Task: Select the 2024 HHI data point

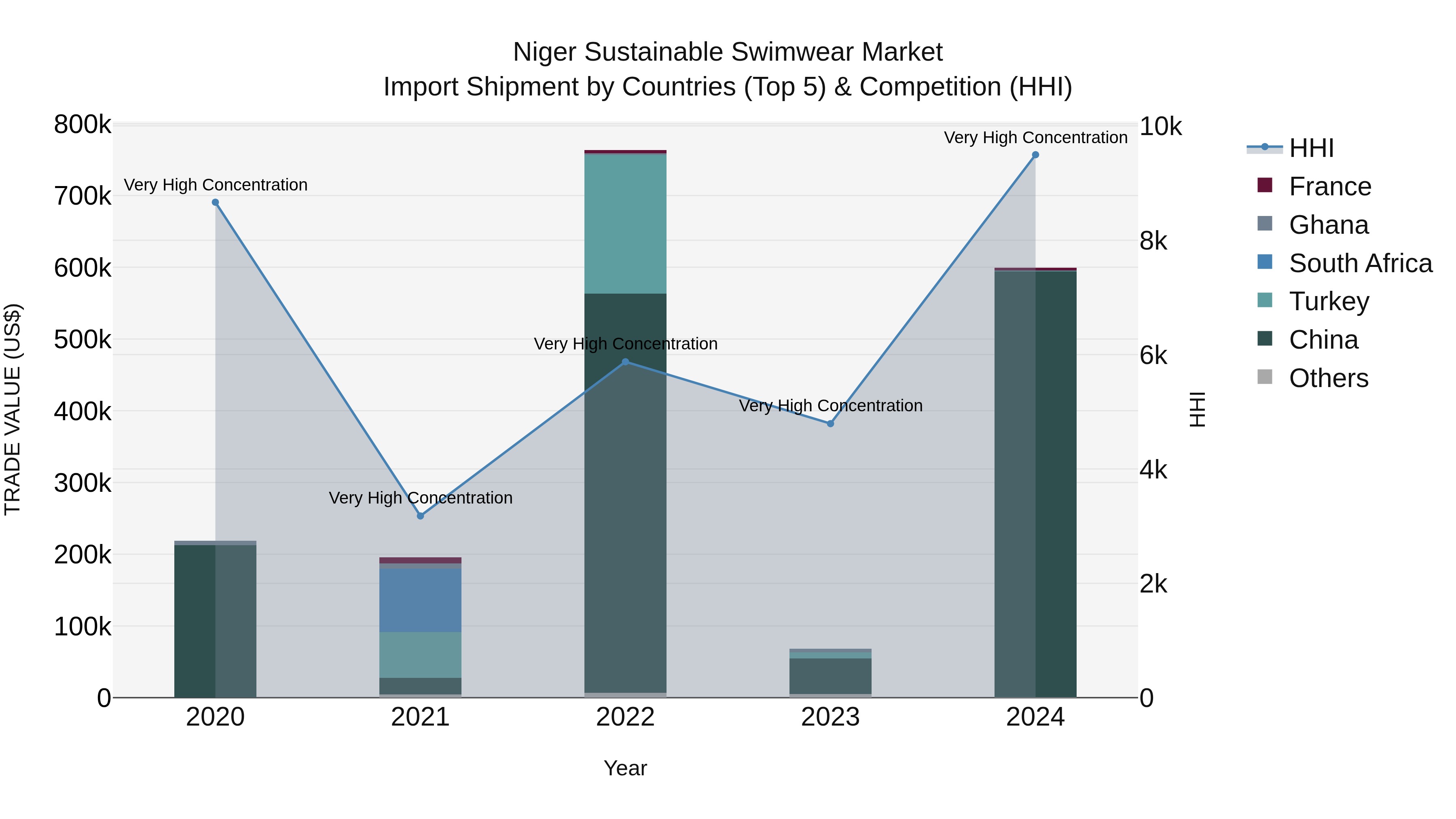Action: (1035, 155)
